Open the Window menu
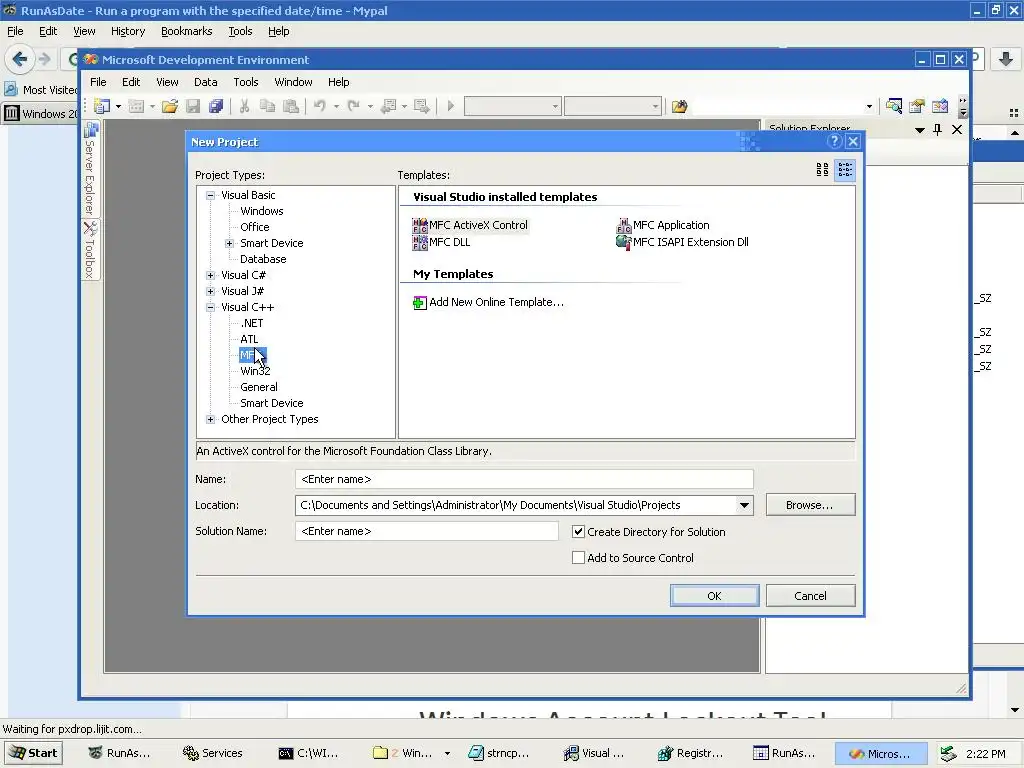Image resolution: width=1024 pixels, height=768 pixels. pos(293,82)
